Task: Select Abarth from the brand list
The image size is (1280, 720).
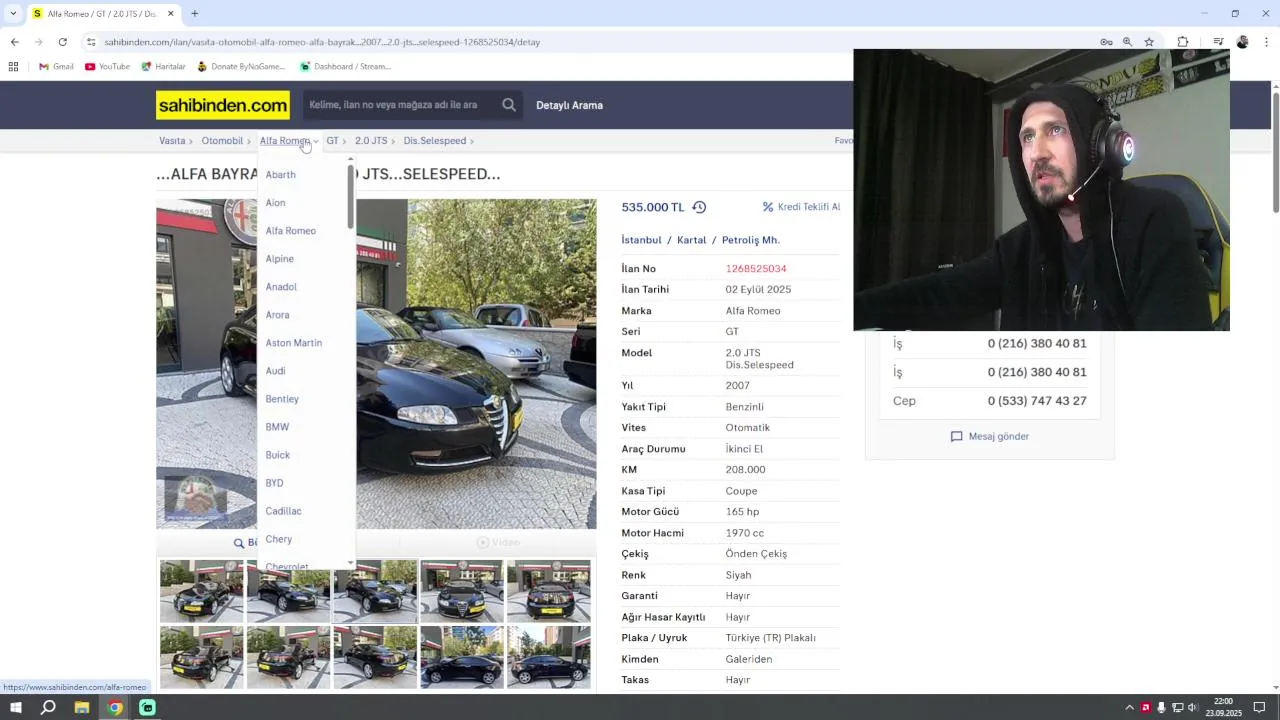Action: pos(280,175)
